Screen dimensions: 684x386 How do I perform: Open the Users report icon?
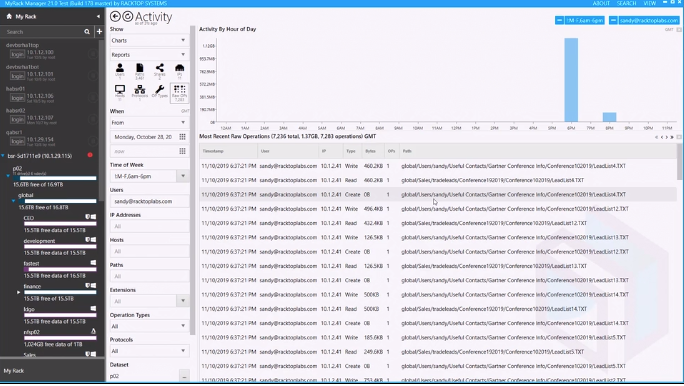tap(120, 70)
